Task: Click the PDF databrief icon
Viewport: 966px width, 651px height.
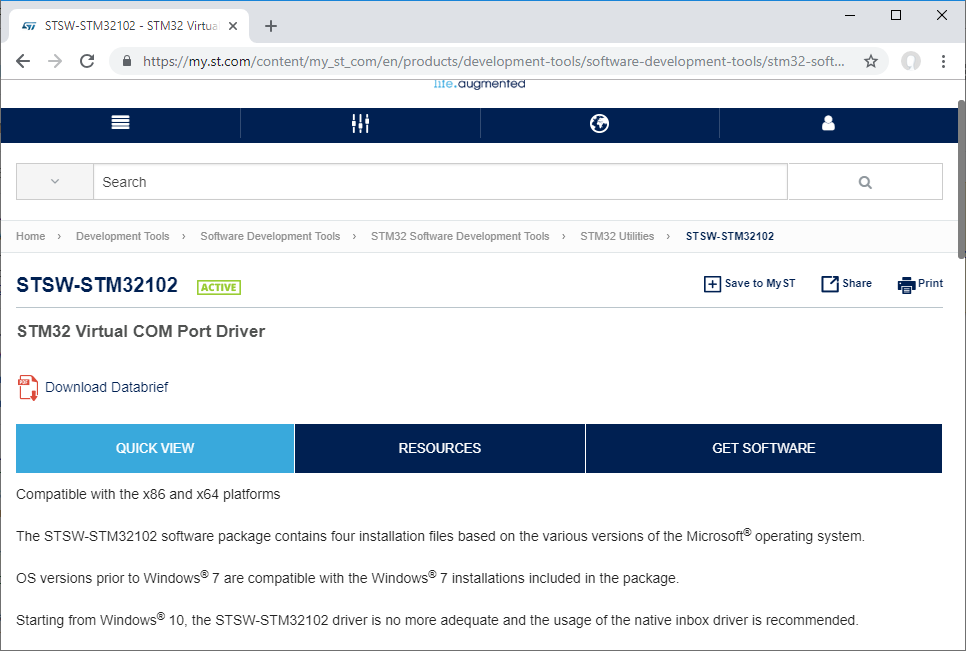Action: 28,387
